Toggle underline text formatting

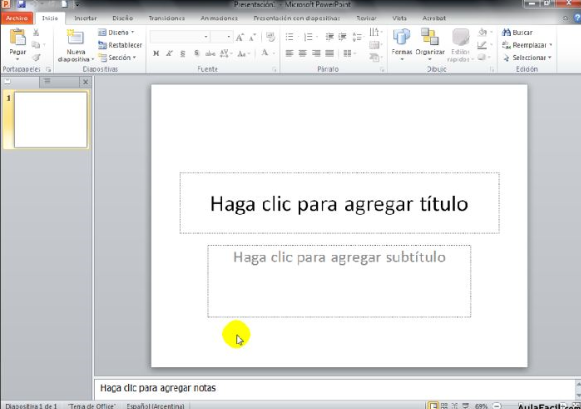tap(183, 53)
